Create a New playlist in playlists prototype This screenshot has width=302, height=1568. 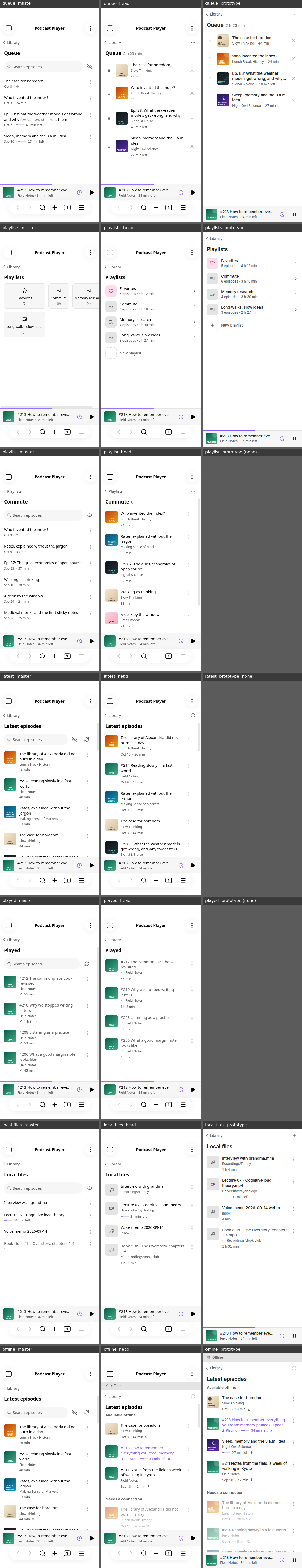click(225, 325)
